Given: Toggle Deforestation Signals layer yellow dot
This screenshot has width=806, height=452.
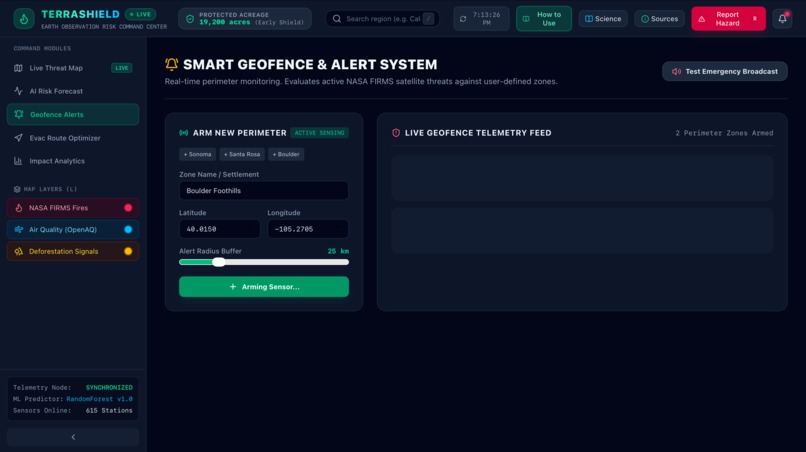Looking at the screenshot, I should point(128,251).
